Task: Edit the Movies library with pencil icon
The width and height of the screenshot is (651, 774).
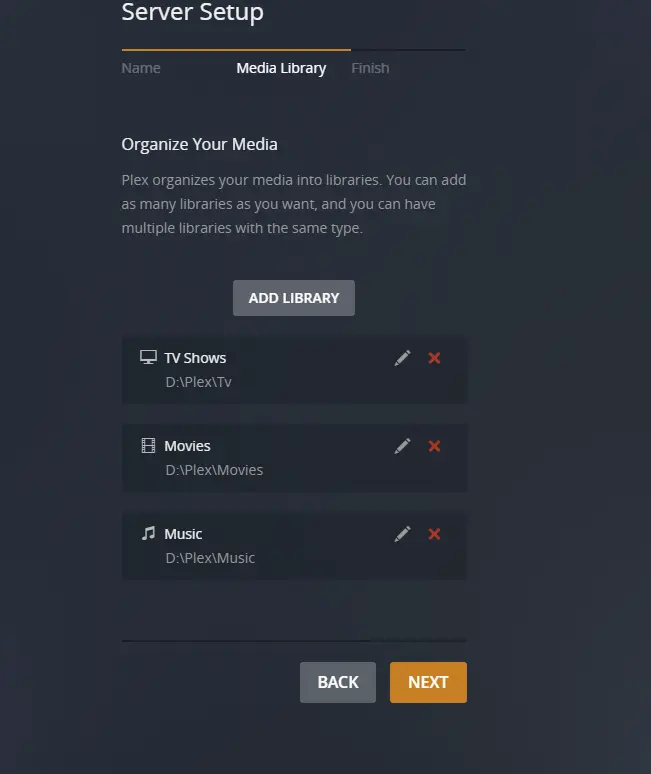Action: (402, 446)
